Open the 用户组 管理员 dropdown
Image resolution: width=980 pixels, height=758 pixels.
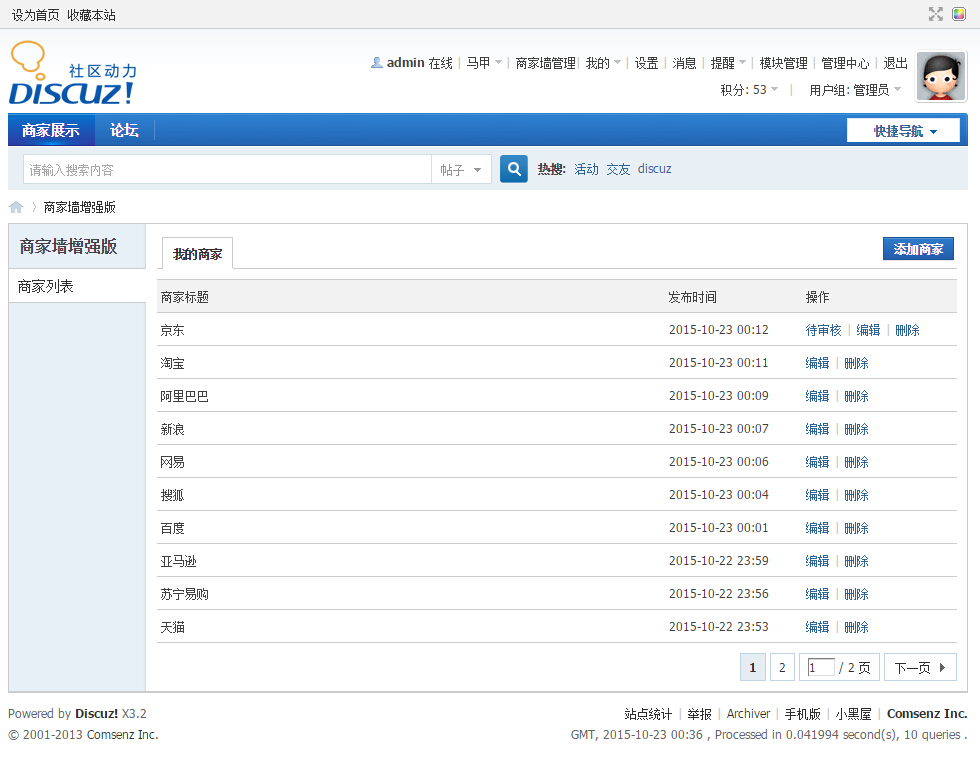[x=855, y=90]
